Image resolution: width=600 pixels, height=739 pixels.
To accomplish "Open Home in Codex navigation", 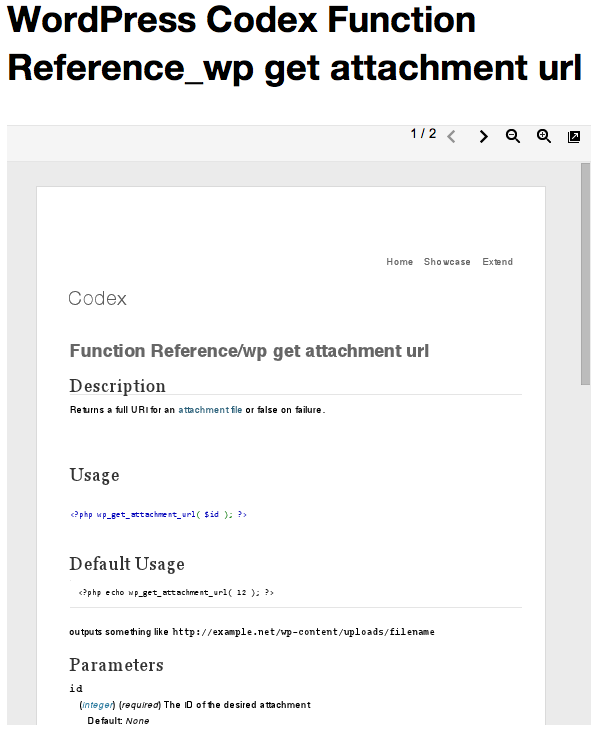I will (400, 262).
